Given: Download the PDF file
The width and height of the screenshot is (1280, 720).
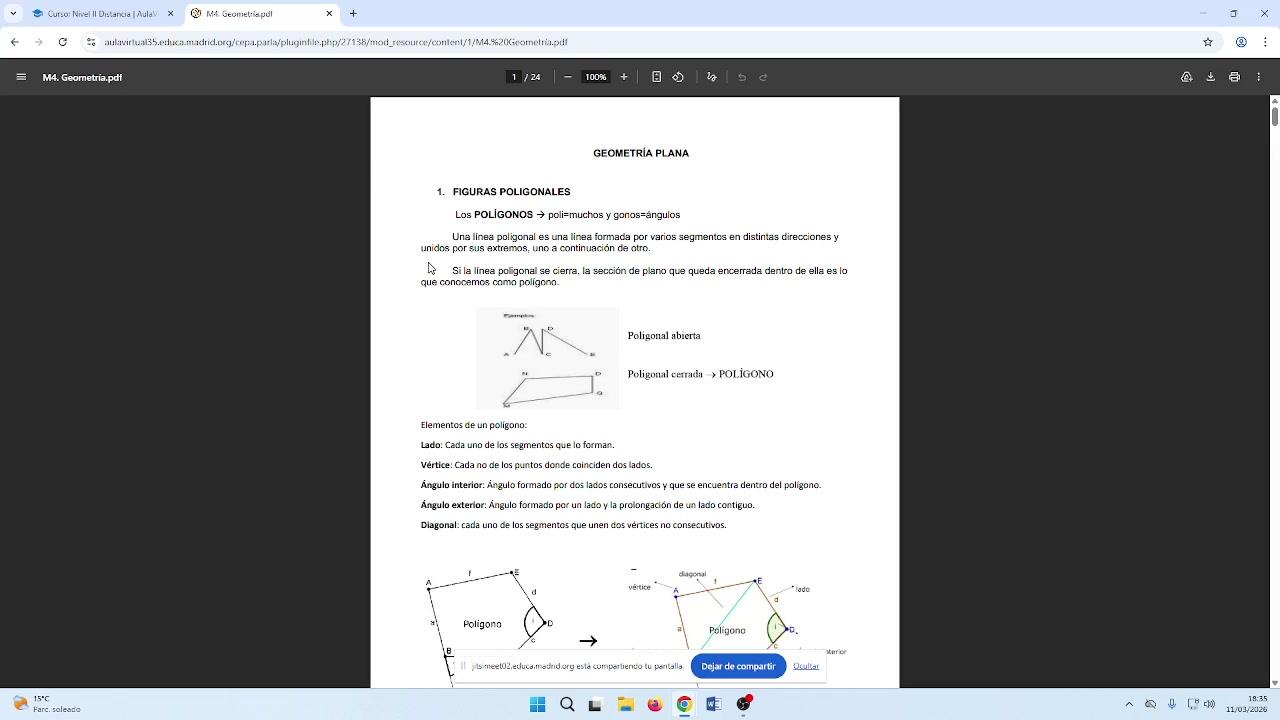Looking at the screenshot, I should [1210, 77].
